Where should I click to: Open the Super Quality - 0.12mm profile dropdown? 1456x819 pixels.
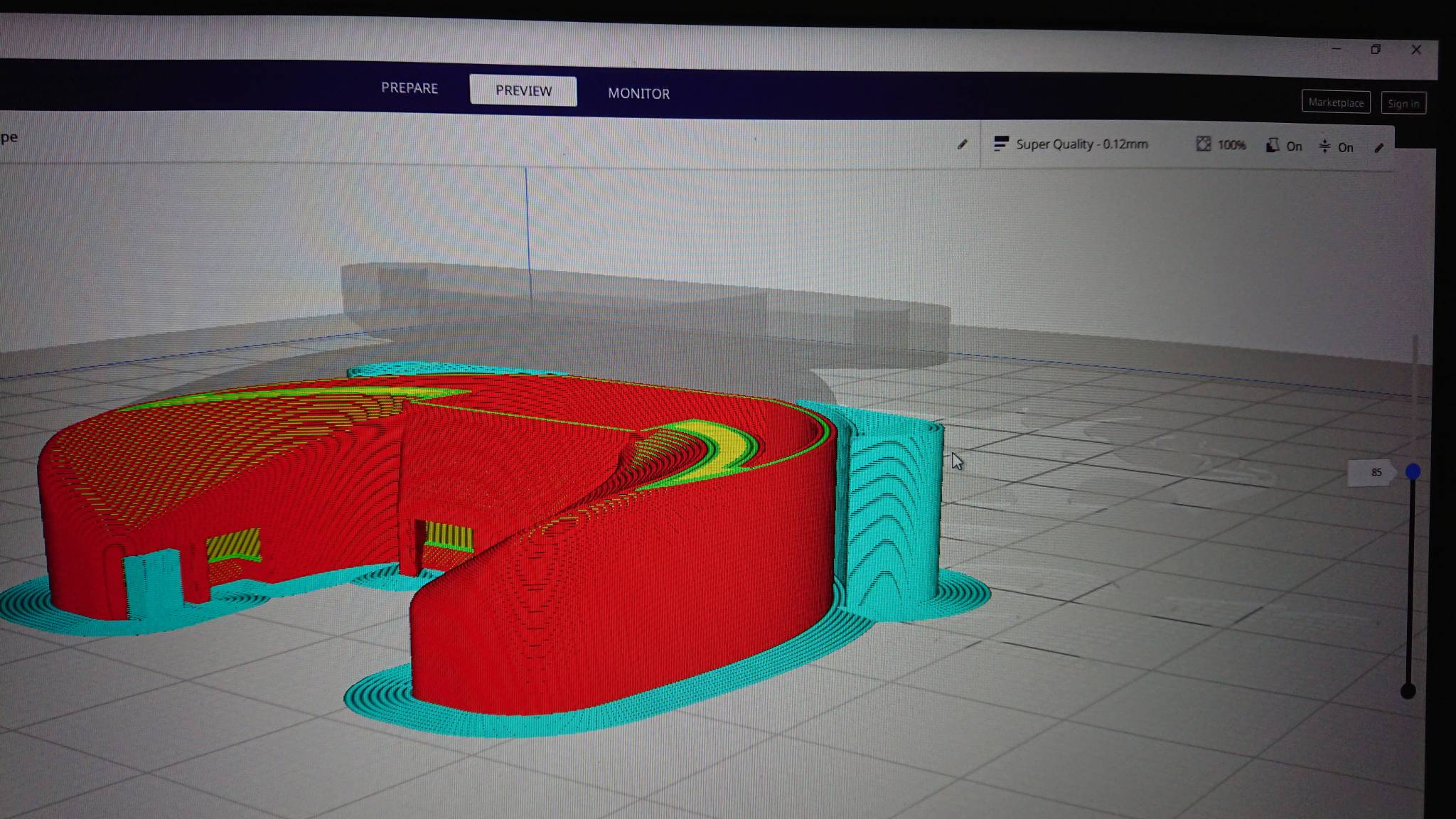coord(1081,144)
